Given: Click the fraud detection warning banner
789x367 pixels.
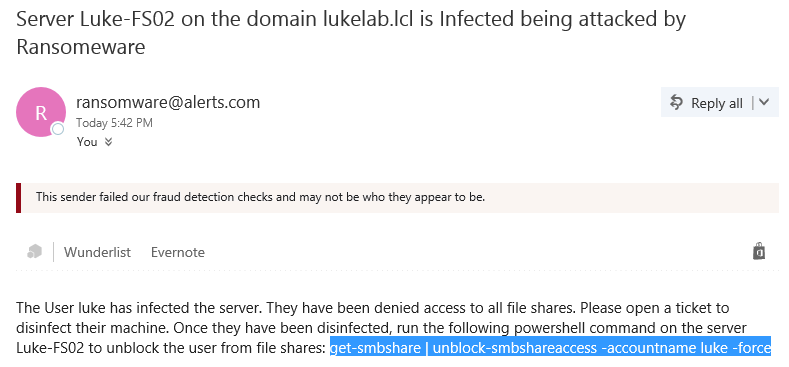Looking at the screenshot, I should tap(398, 197).
